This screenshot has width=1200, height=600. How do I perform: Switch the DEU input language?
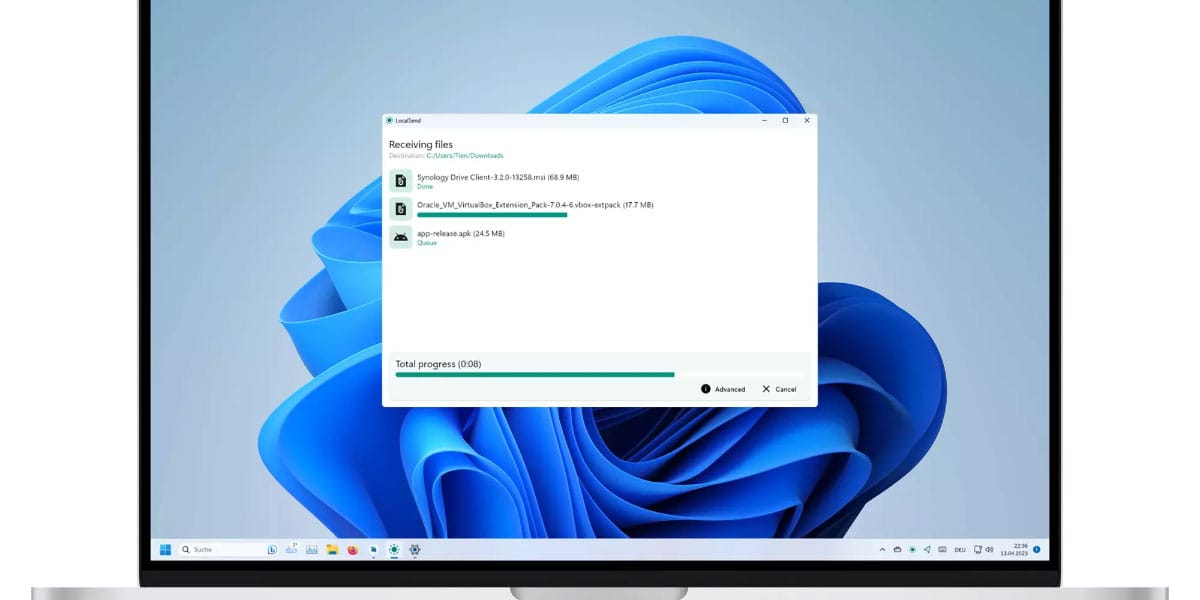coord(960,550)
